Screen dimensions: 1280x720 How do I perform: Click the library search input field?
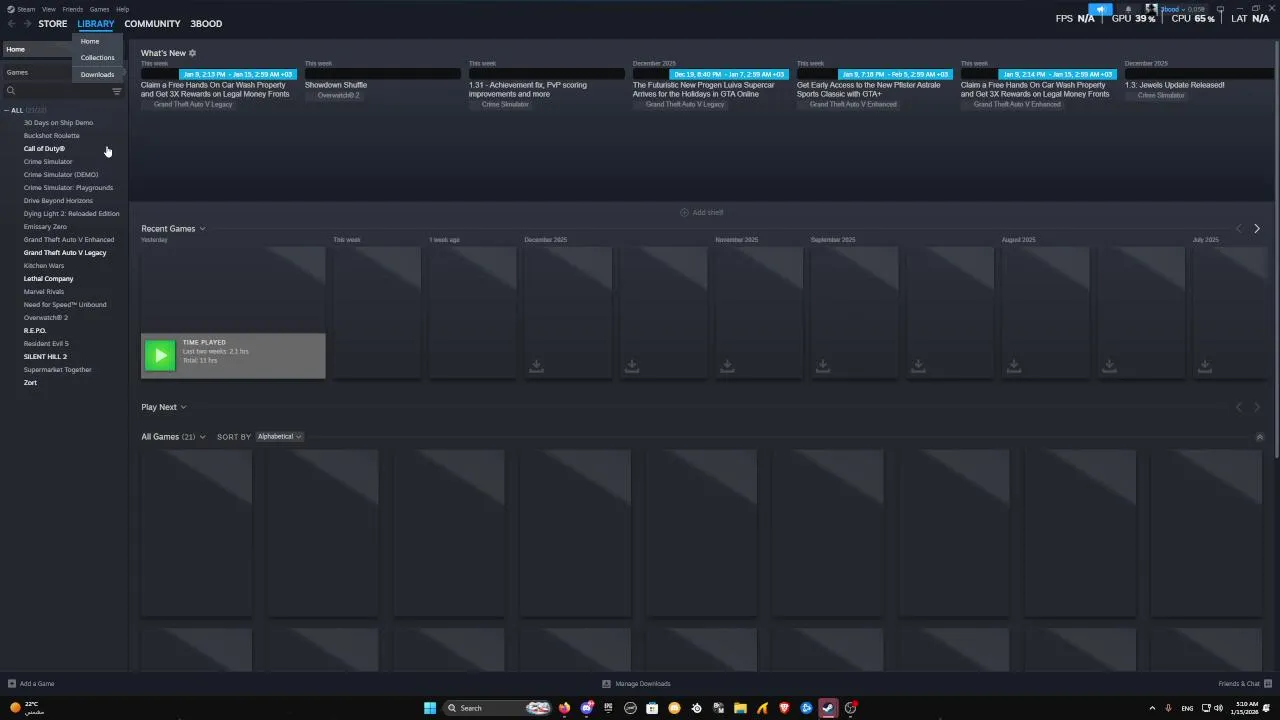point(62,91)
